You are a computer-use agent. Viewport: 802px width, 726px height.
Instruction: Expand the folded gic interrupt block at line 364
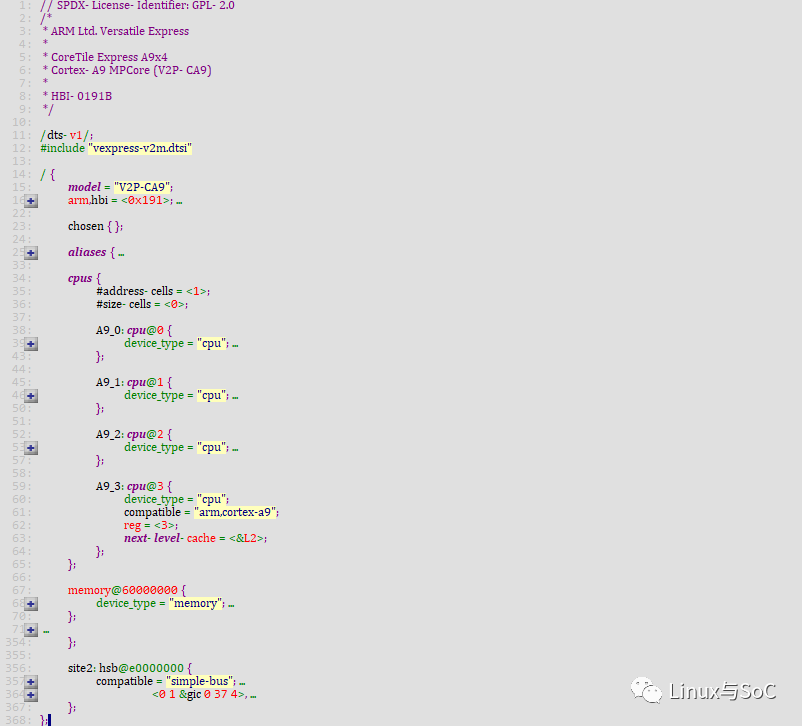pyautogui.click(x=30, y=694)
